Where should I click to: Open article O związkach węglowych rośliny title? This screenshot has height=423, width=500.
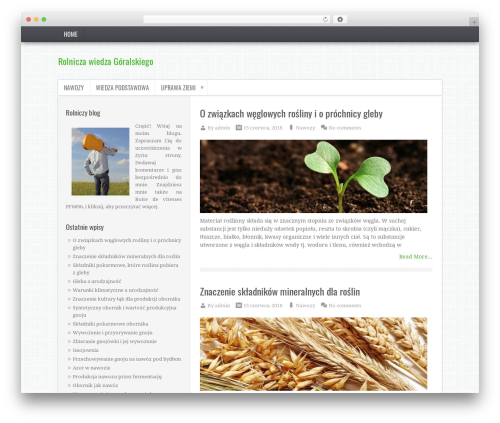pyautogui.click(x=291, y=114)
